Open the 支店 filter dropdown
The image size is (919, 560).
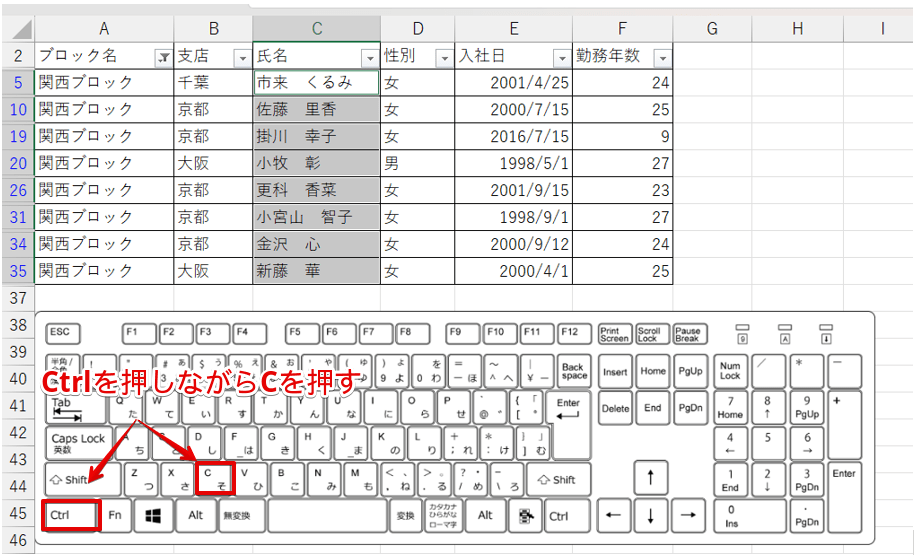pos(241,58)
